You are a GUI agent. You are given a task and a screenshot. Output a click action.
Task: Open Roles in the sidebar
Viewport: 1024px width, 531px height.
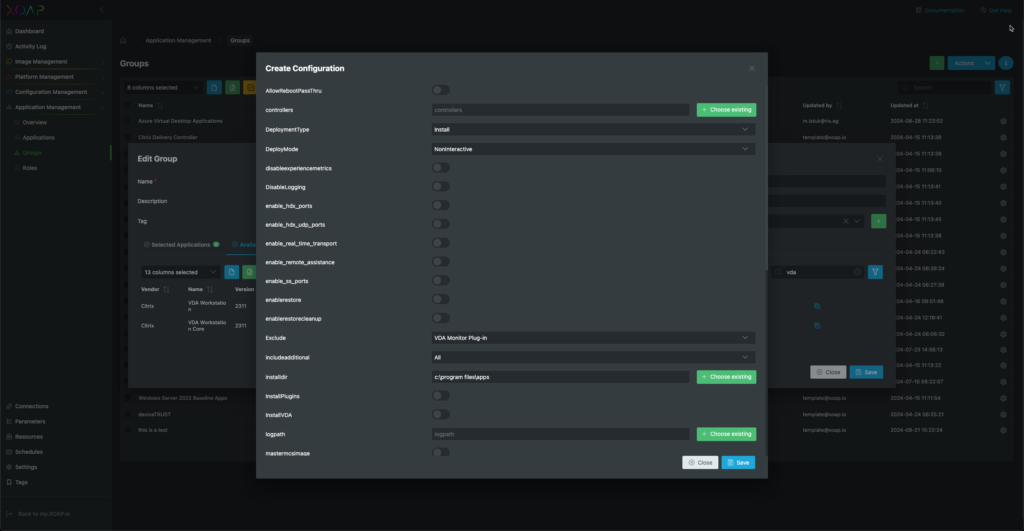30,169
